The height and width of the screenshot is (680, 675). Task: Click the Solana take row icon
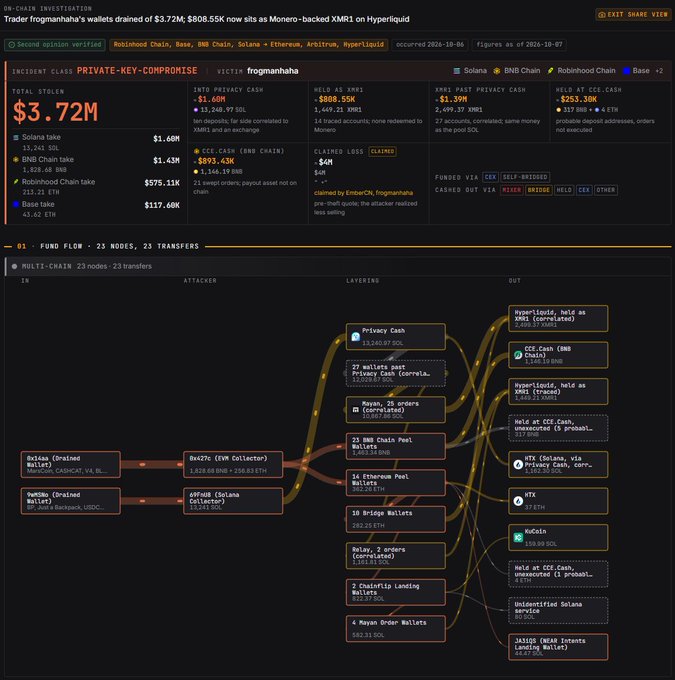16,137
